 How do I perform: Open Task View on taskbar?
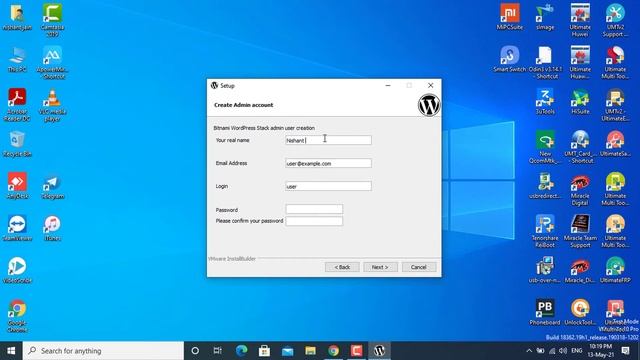tap(218, 351)
